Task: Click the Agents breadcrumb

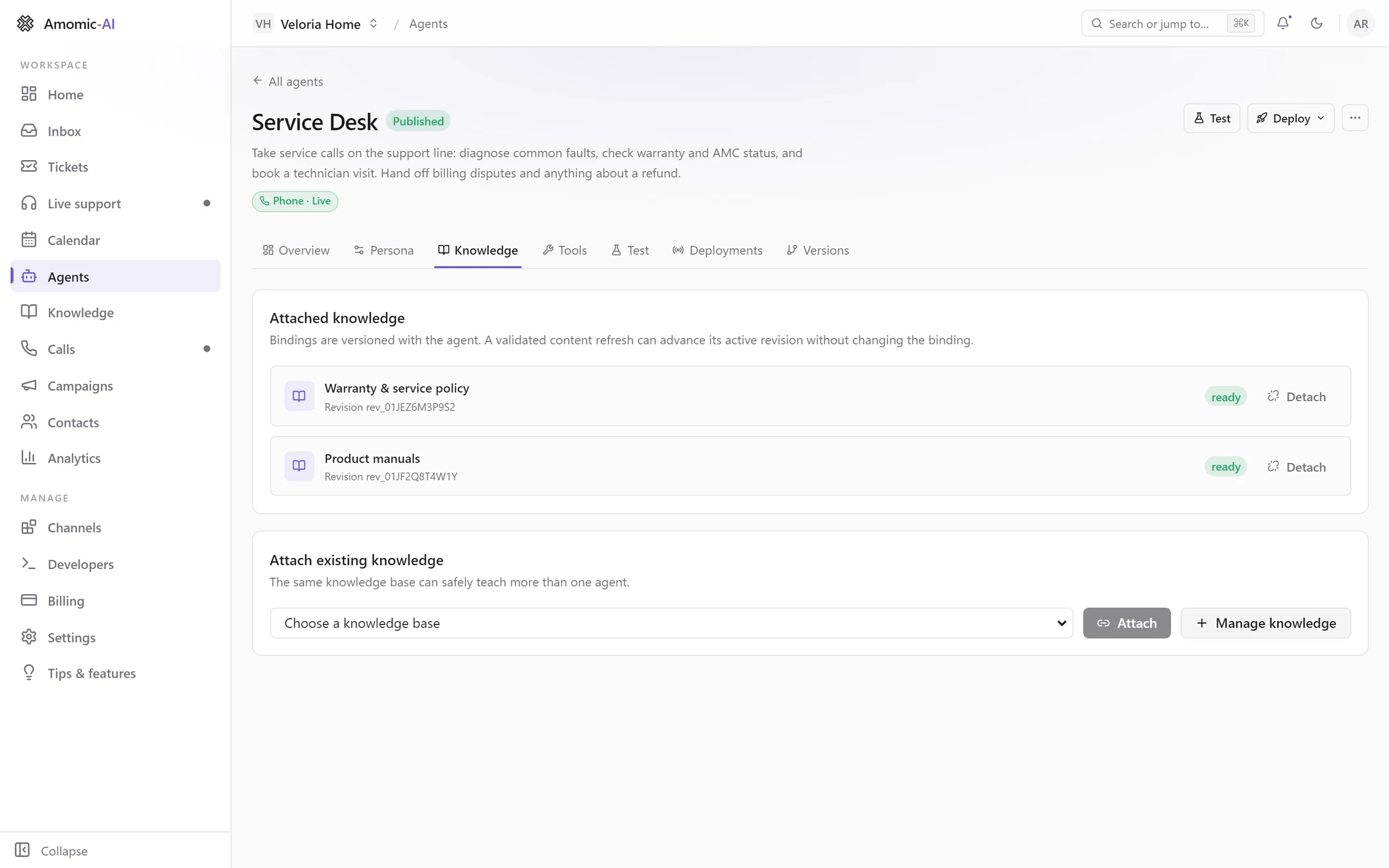Action: pyautogui.click(x=428, y=24)
